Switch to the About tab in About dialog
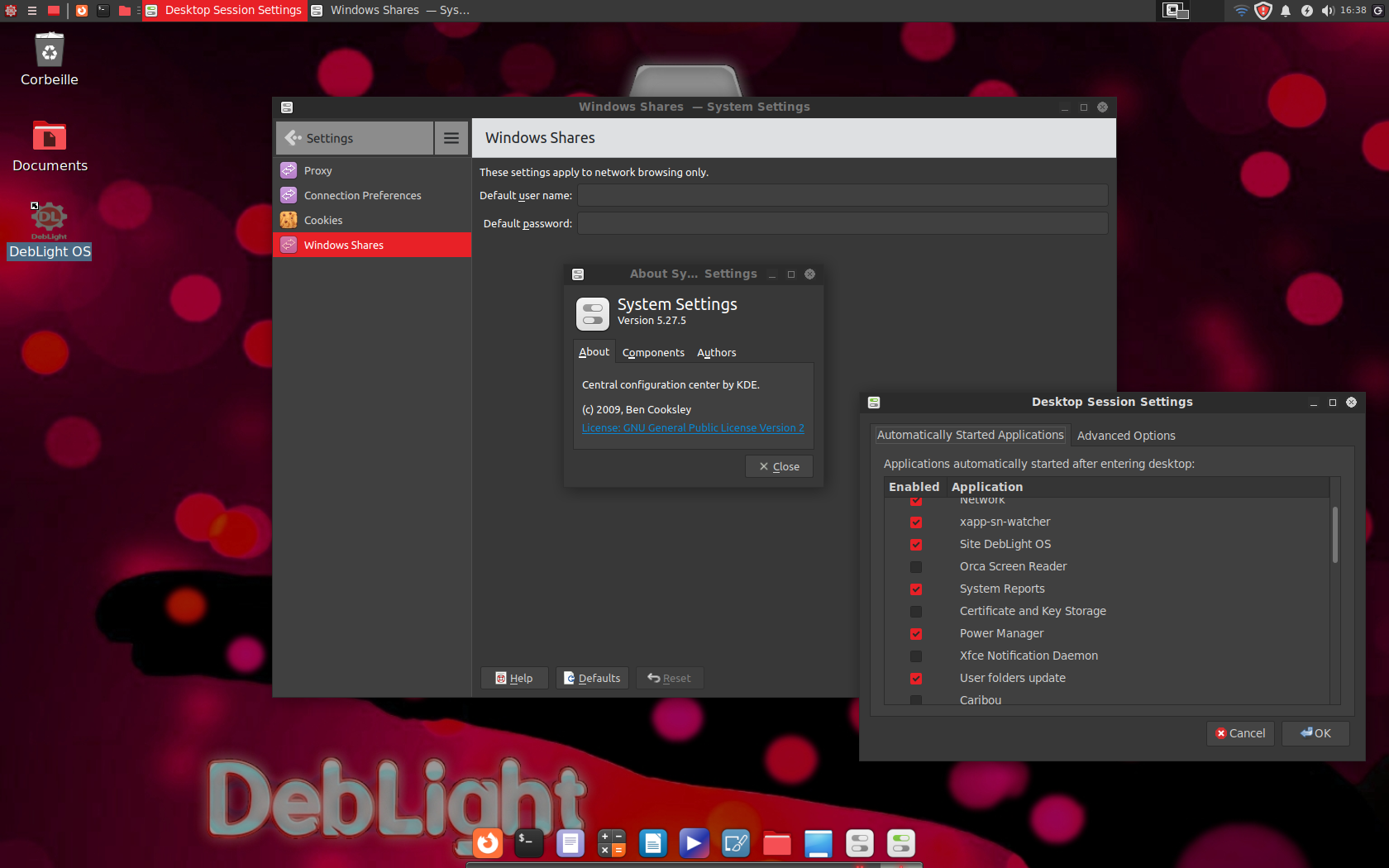Screen dimensions: 1389x868 [594, 351]
